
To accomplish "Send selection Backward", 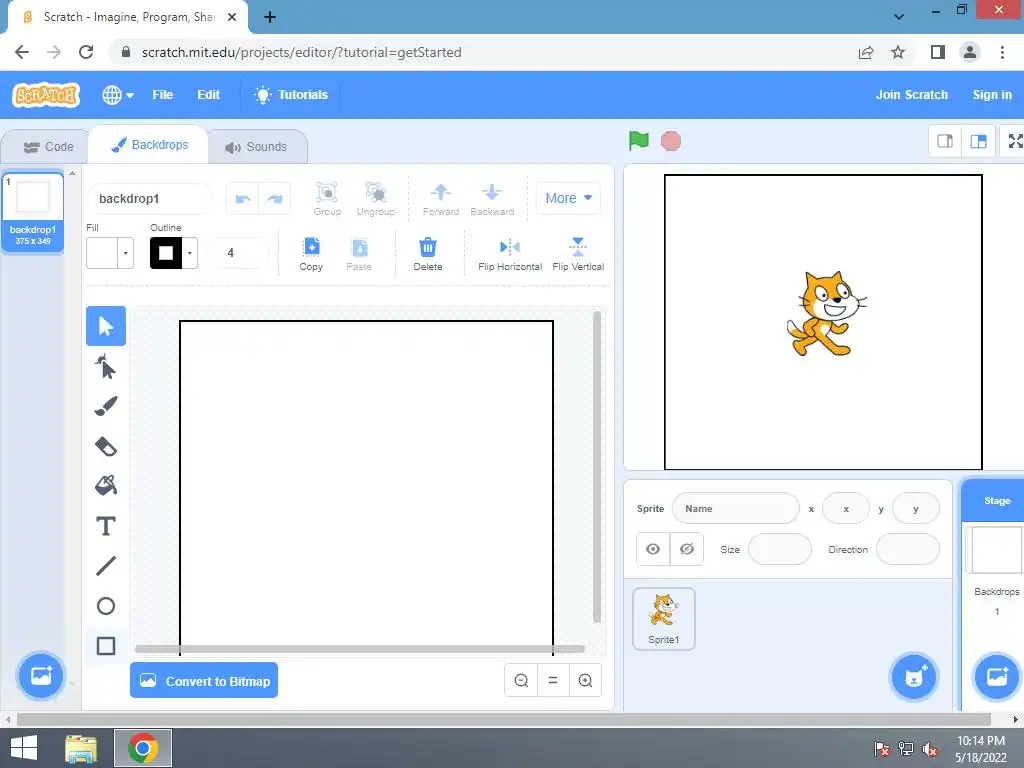I will coord(492,199).
